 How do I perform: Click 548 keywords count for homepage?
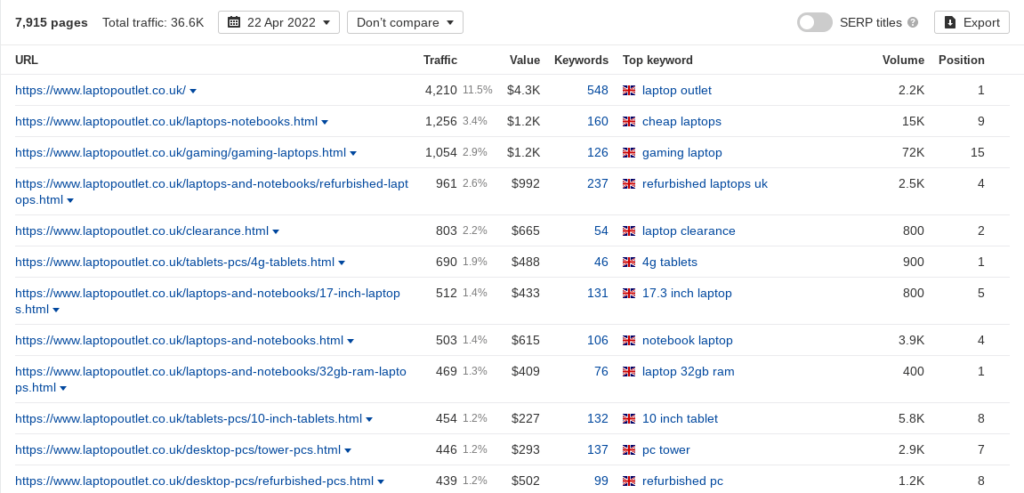coord(598,90)
